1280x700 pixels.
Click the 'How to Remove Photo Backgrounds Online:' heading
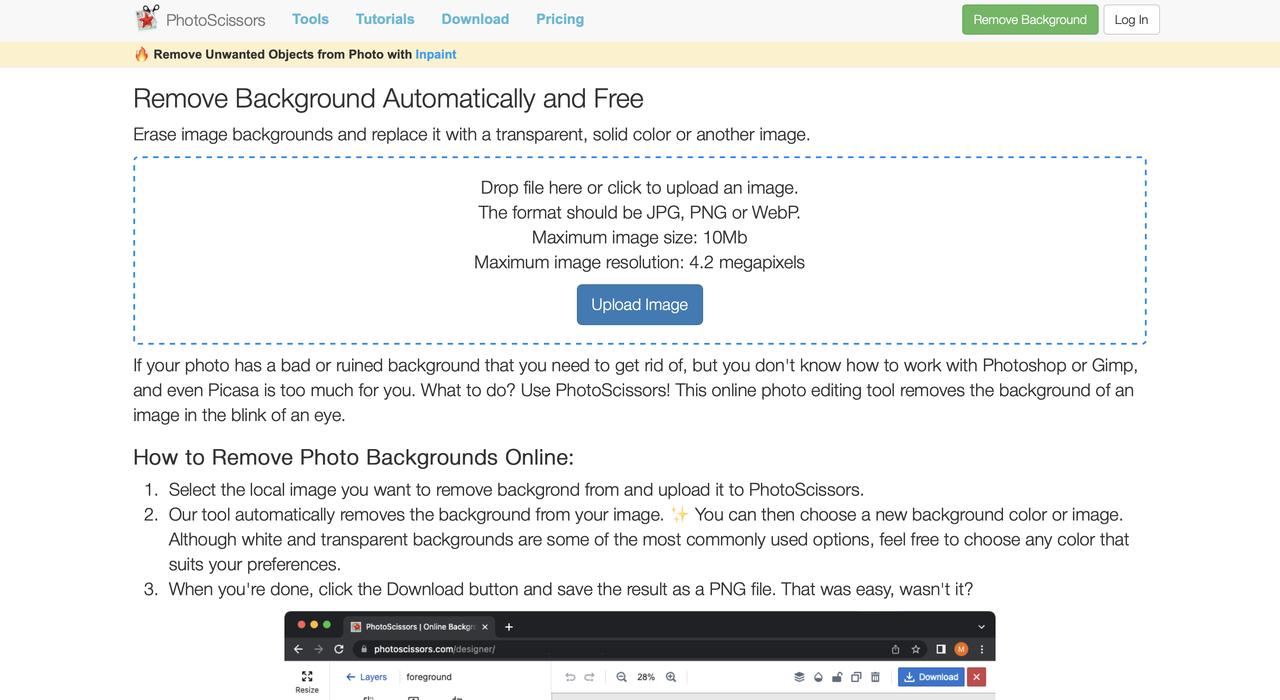pos(354,457)
